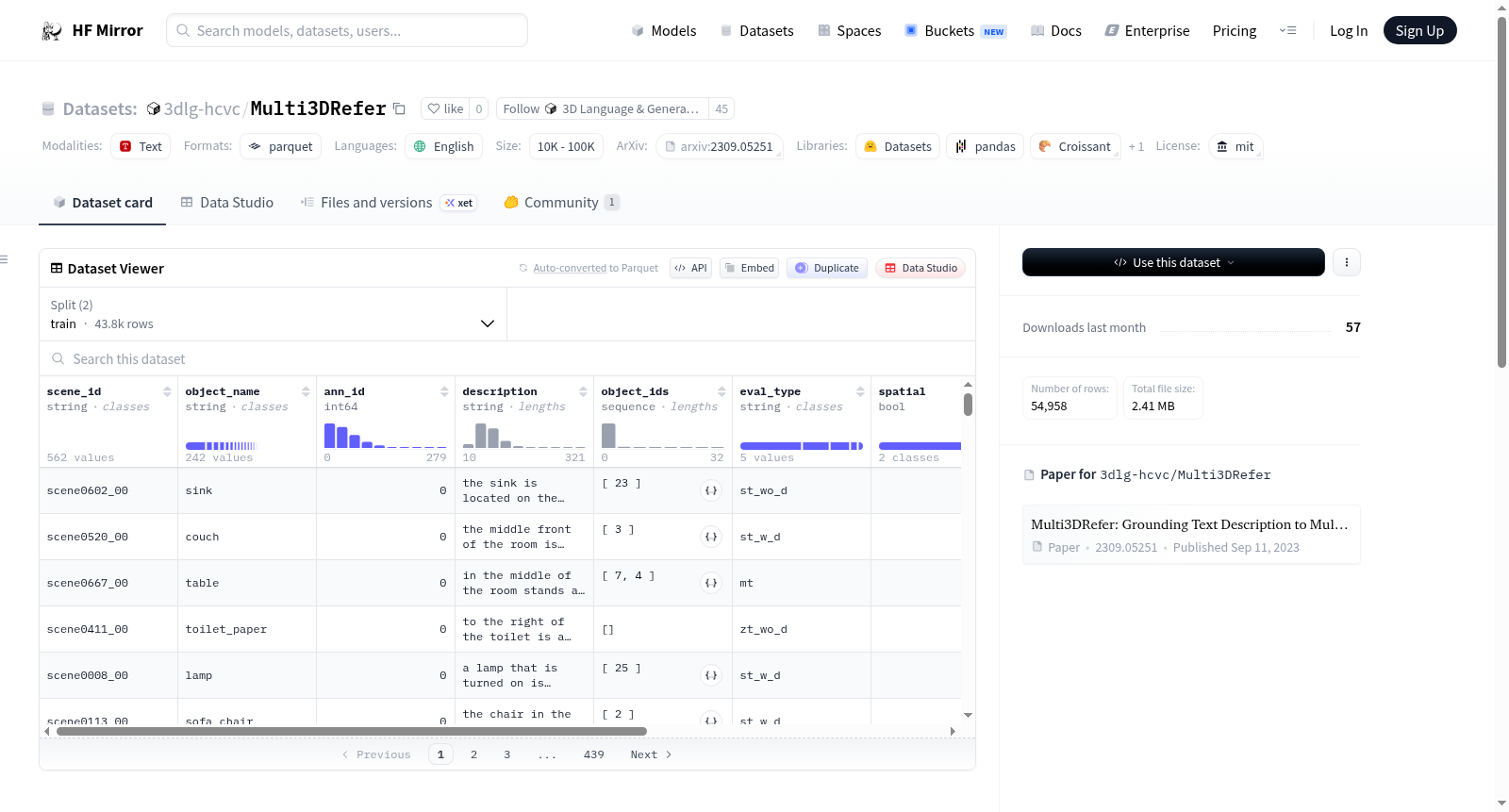
Task: Click the arxiv:2309.05251 tag
Action: pyautogui.click(x=719, y=147)
